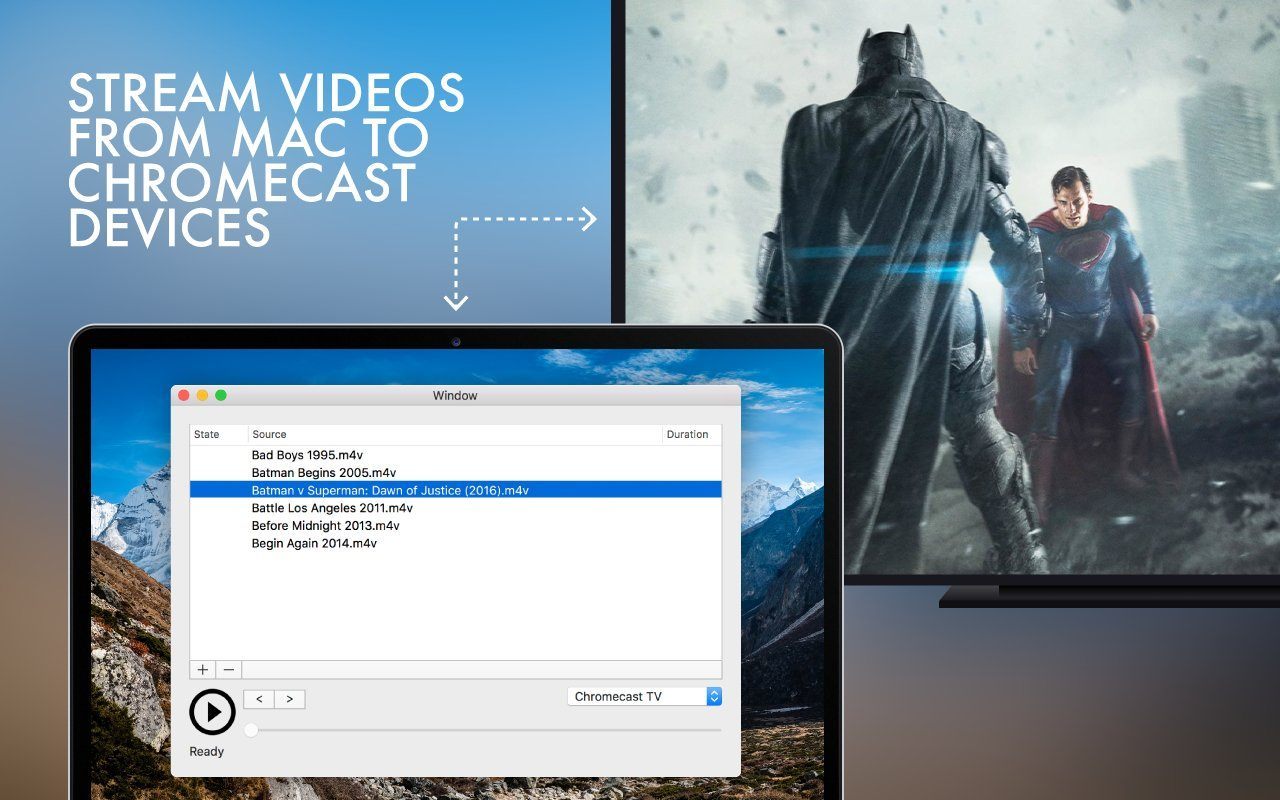Select Battle Los Angeles 2011.m4v row
This screenshot has width=1280, height=800.
456,508
